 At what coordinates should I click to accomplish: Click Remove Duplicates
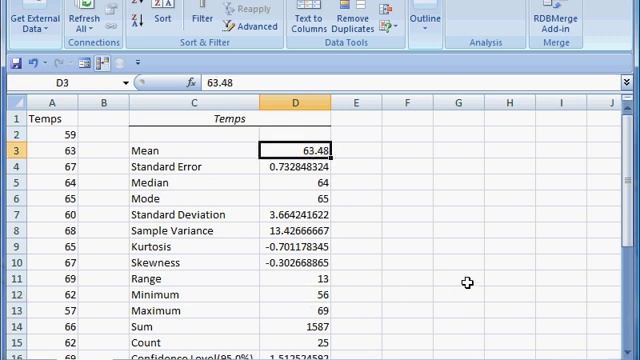(353, 17)
